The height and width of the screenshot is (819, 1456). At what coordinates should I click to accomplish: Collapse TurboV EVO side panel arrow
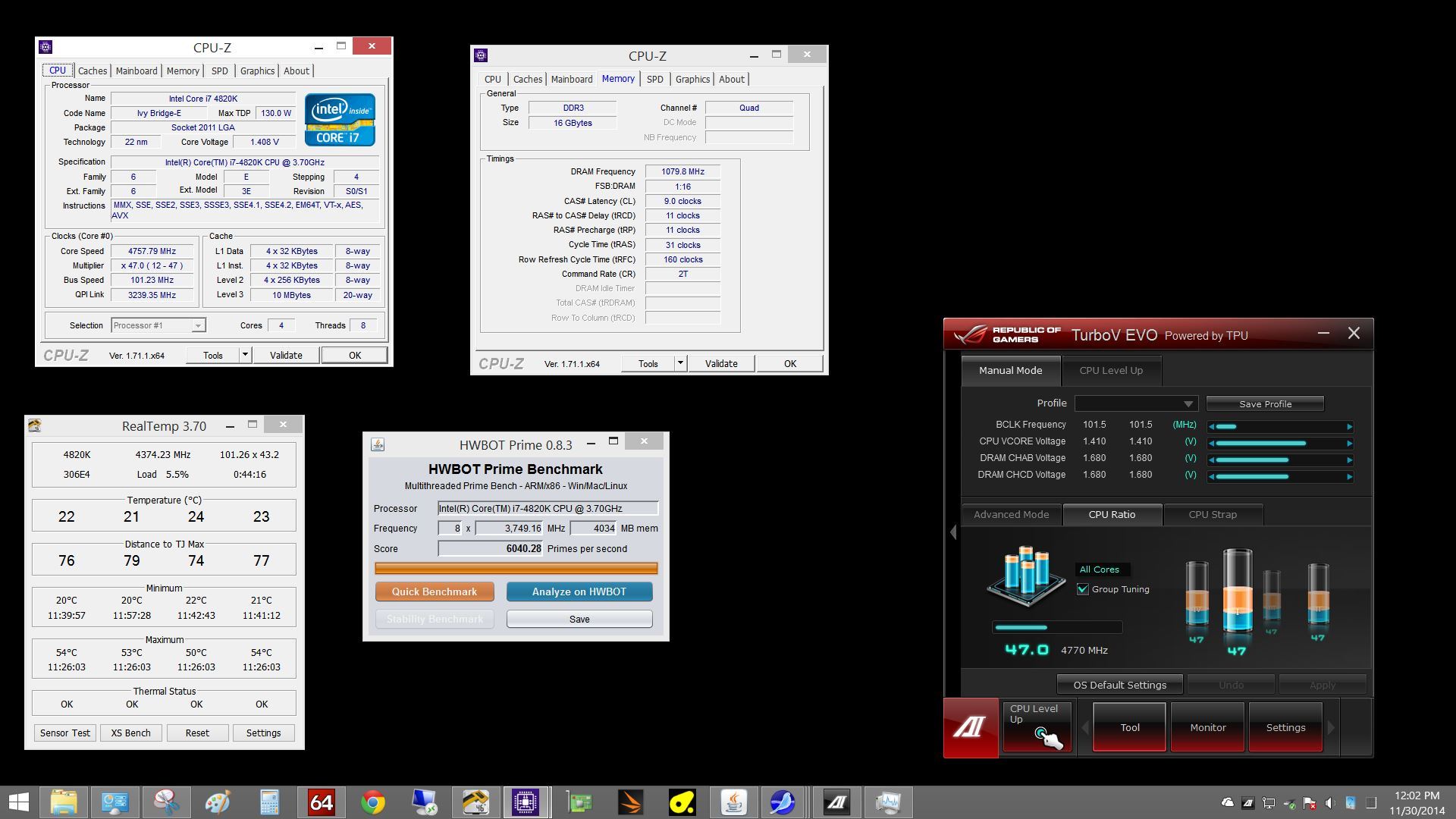point(953,532)
